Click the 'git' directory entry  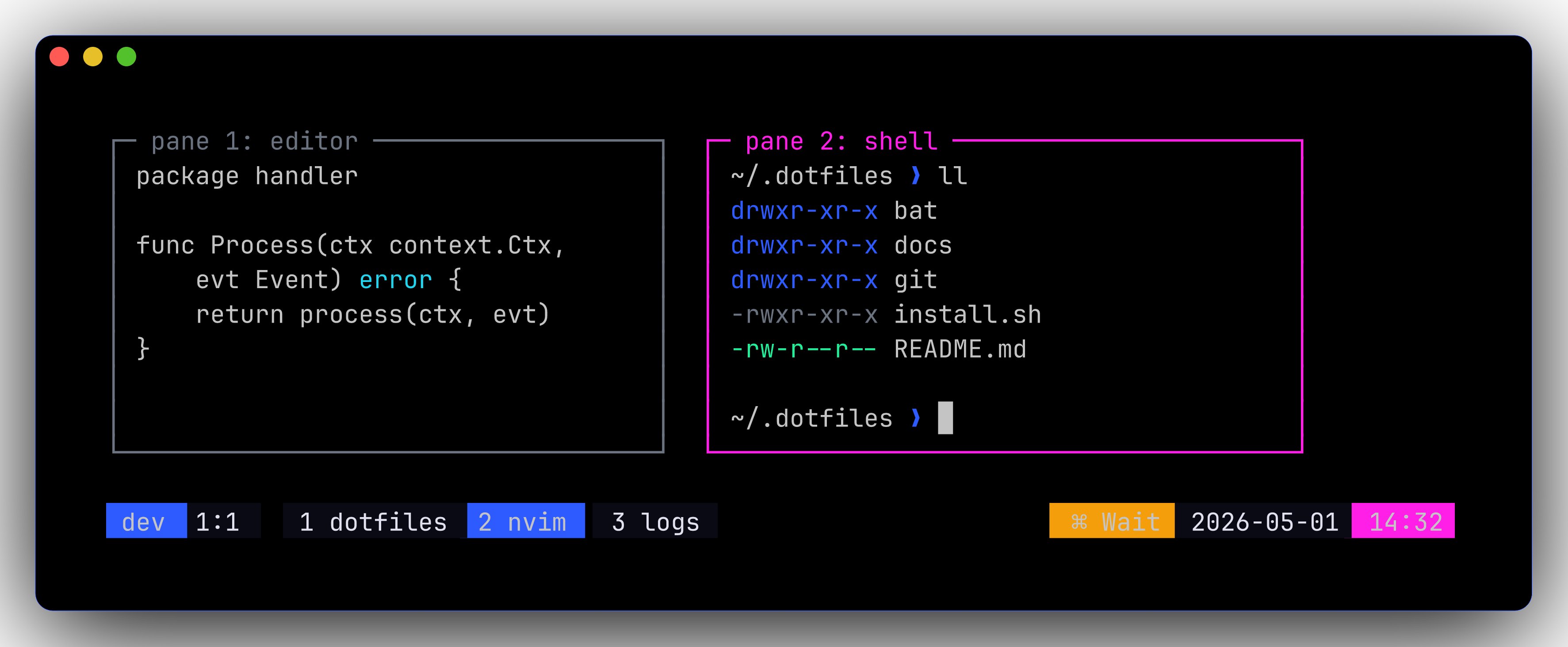[915, 280]
